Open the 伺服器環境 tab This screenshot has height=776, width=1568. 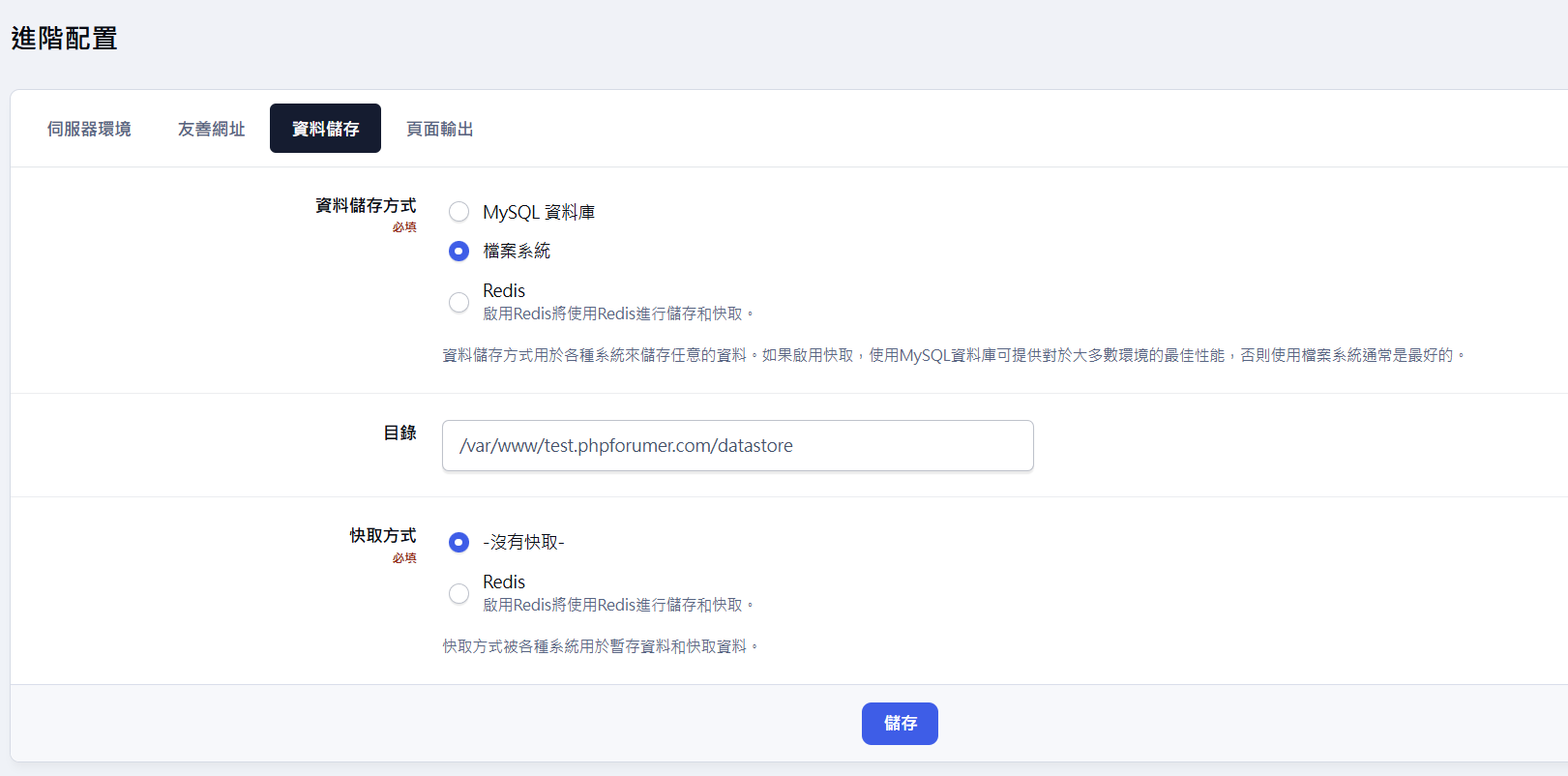pos(89,129)
